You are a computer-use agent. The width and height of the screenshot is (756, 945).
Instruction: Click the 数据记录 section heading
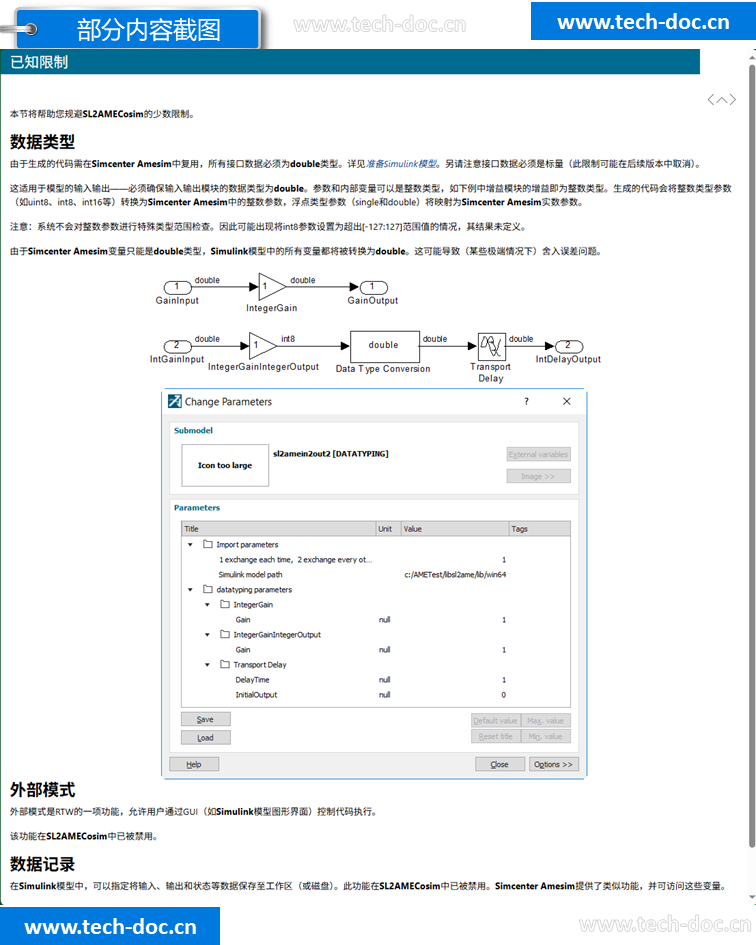[42, 864]
